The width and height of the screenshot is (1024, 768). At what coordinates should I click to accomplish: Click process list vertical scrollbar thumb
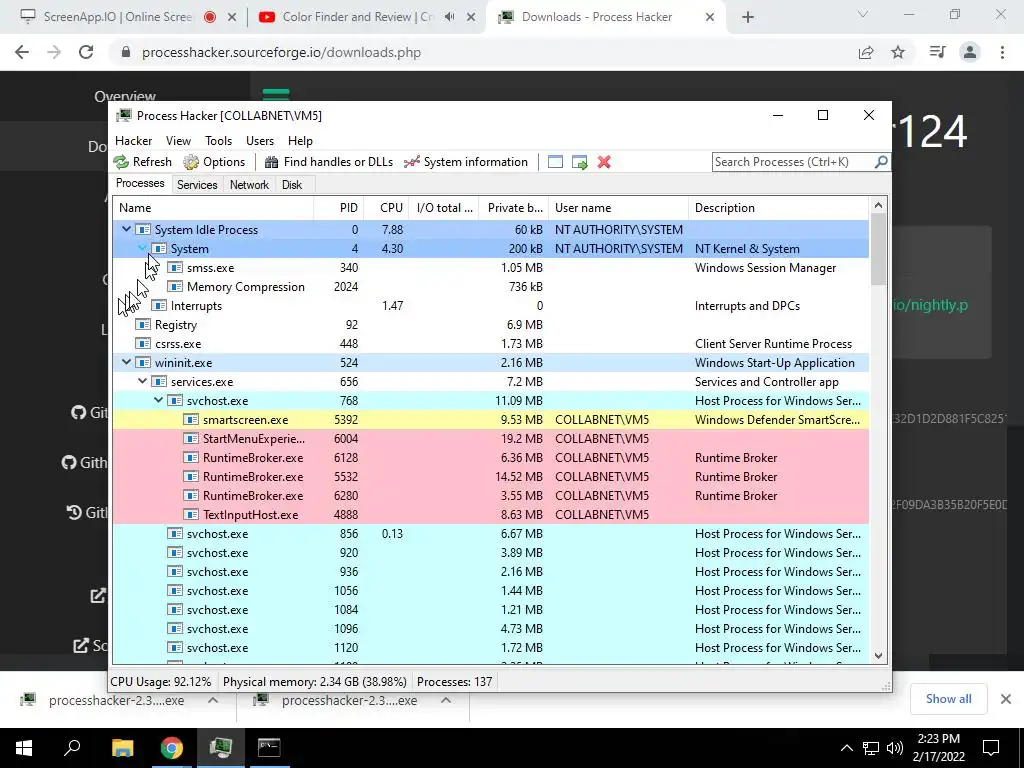click(878, 249)
